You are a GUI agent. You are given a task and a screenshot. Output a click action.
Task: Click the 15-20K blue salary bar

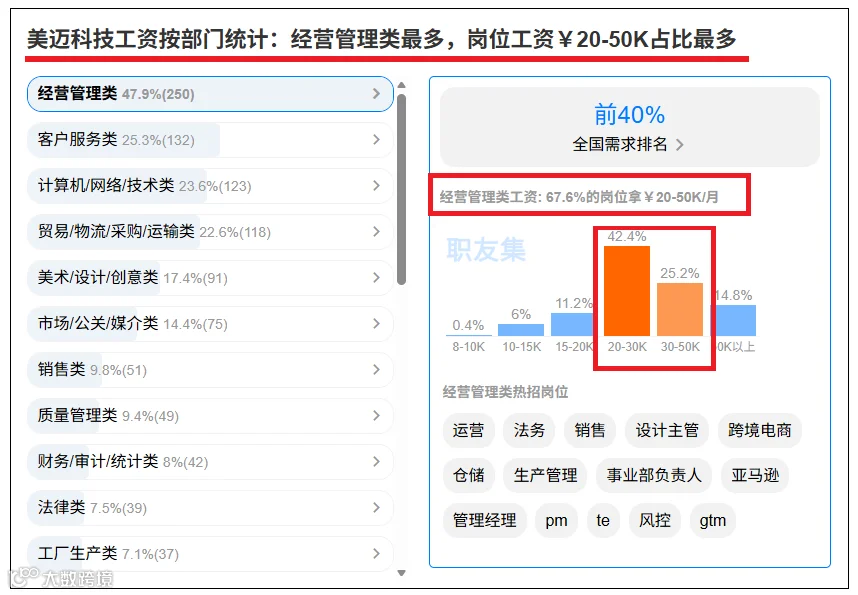click(x=574, y=324)
